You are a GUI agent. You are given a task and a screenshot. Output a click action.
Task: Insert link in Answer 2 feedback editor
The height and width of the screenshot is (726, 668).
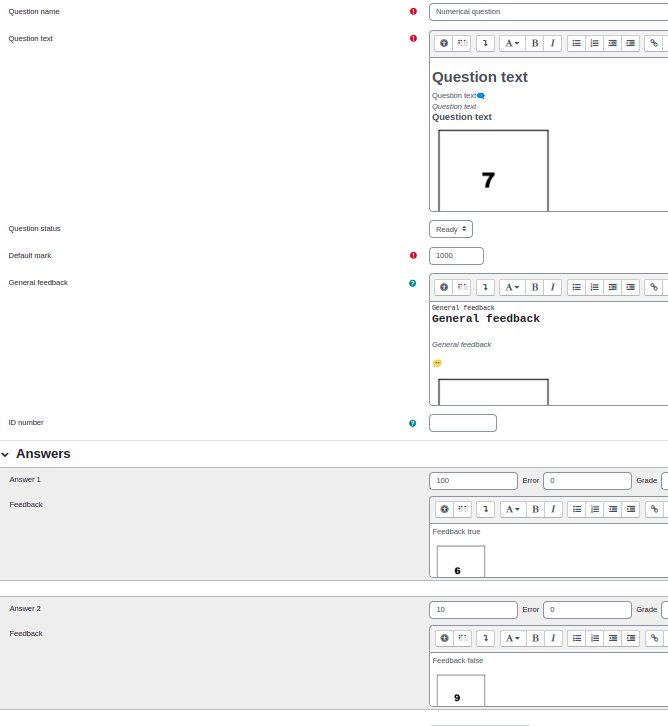[654, 638]
